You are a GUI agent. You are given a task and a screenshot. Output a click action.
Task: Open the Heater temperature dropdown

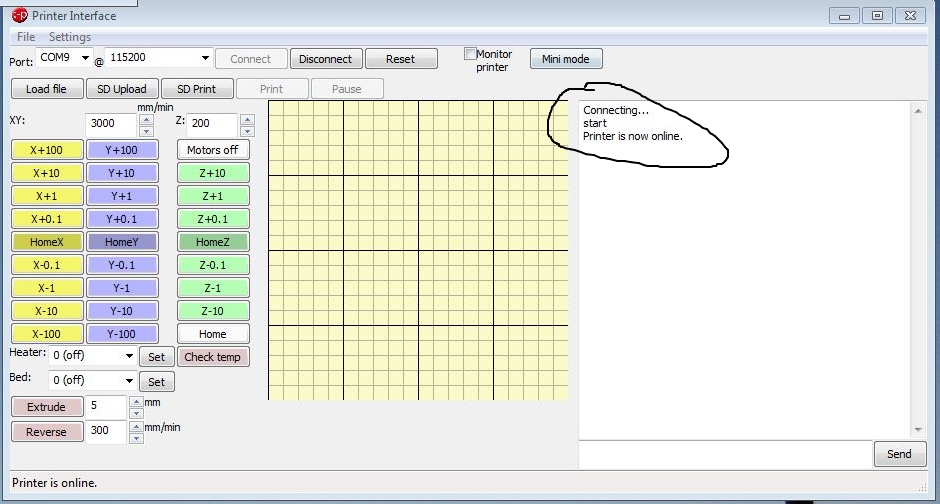(x=130, y=356)
